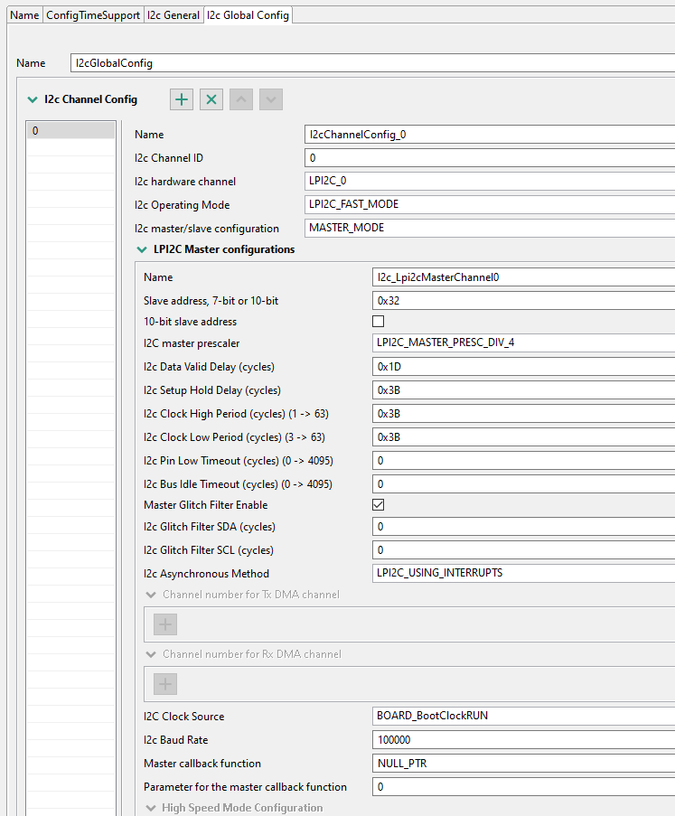This screenshot has width=675, height=816.
Task: Open the I2c Operating Mode dropdown
Action: [489, 205]
